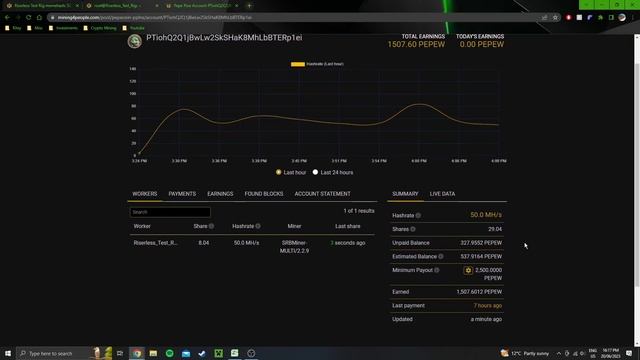Open the Windows Start menu

click(x=8, y=353)
